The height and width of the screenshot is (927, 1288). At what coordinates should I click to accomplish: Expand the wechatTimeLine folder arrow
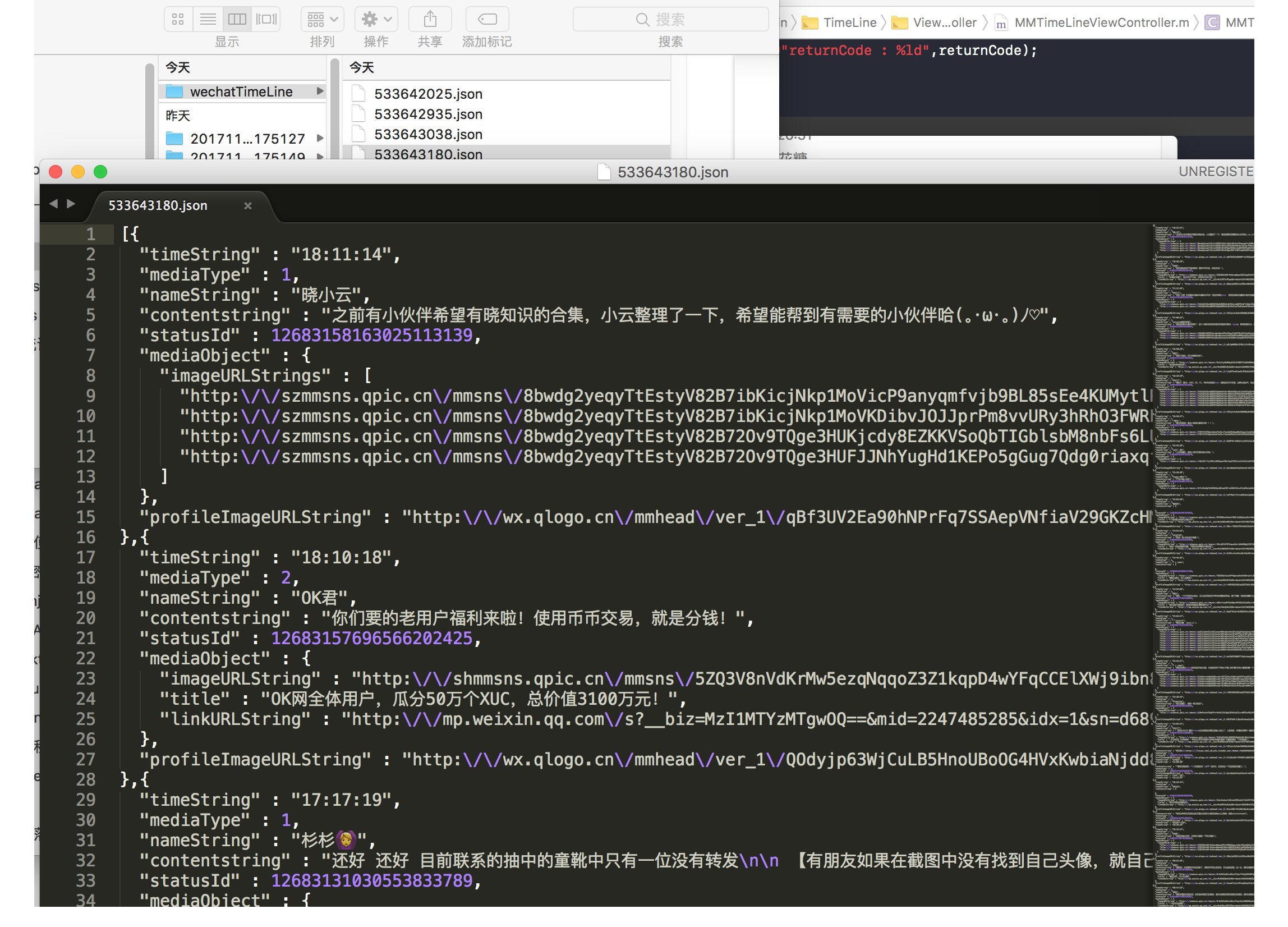(320, 91)
